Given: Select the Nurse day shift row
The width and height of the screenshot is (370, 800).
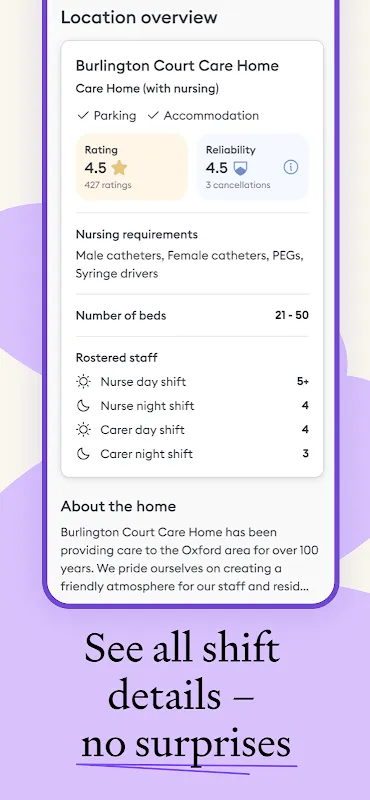Looking at the screenshot, I should pos(192,382).
